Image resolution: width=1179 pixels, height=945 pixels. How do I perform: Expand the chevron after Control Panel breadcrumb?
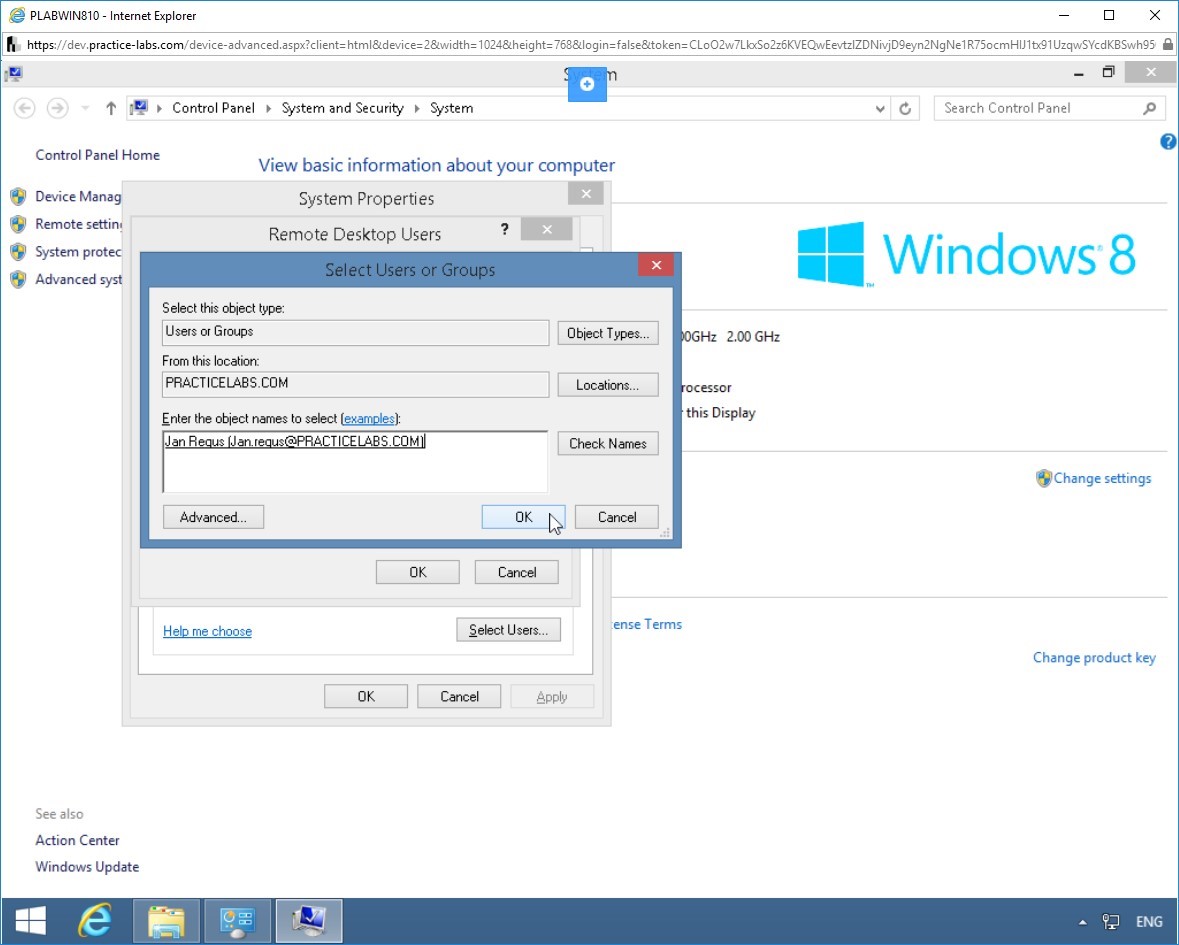pyautogui.click(x=268, y=108)
